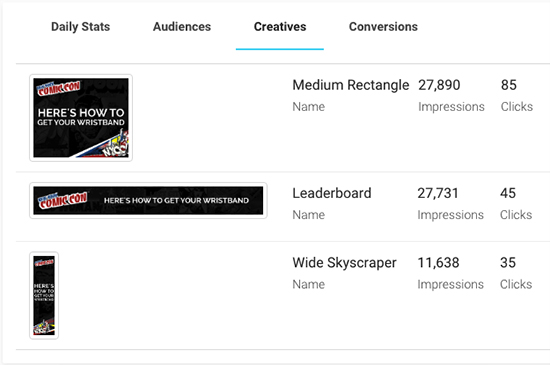Screen dimensions: 550x365
Task: Select the Wide Skyscraper creative name
Action: (344, 263)
